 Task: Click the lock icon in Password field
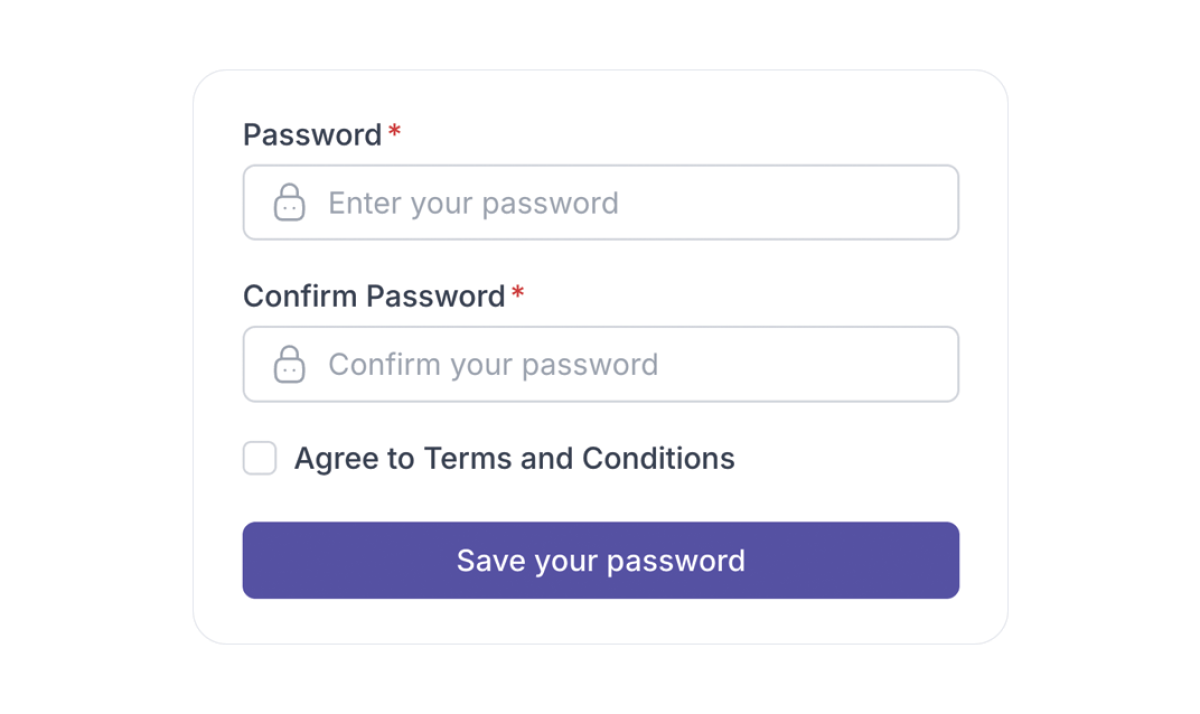tap(289, 202)
